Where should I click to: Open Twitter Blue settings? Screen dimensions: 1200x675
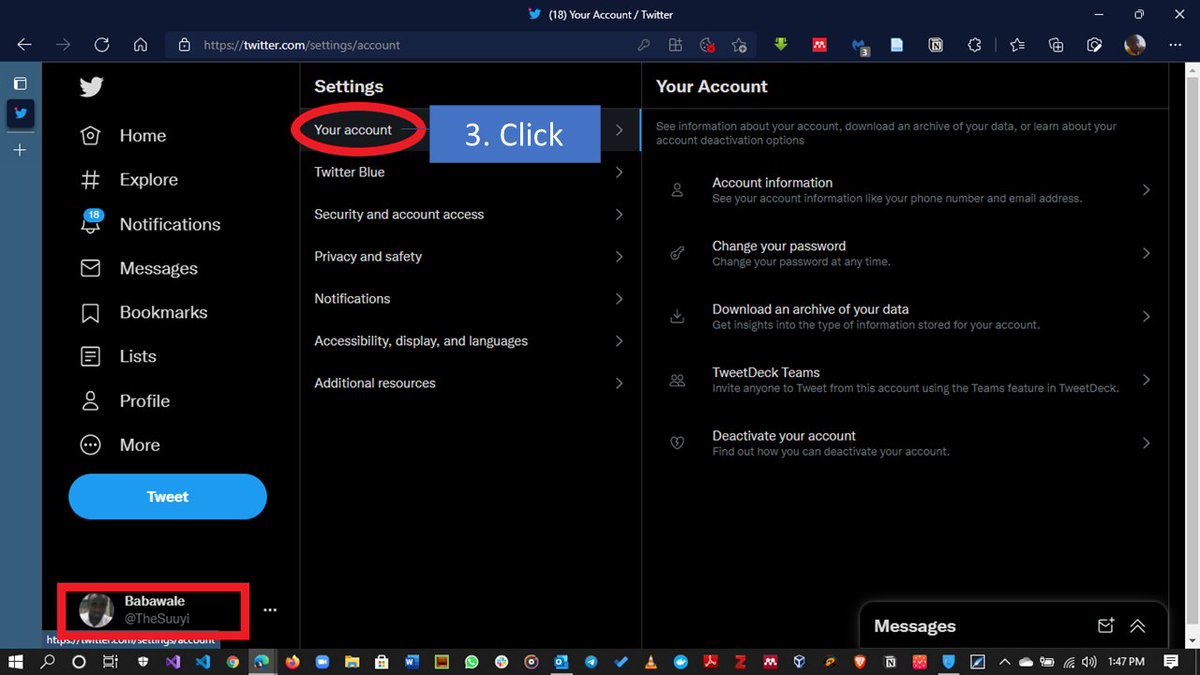469,172
